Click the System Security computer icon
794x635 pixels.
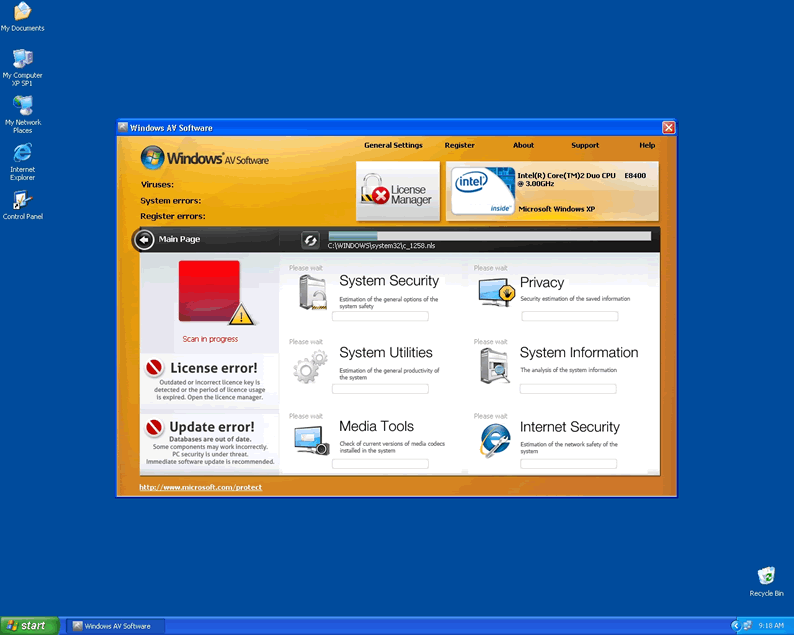[311, 292]
